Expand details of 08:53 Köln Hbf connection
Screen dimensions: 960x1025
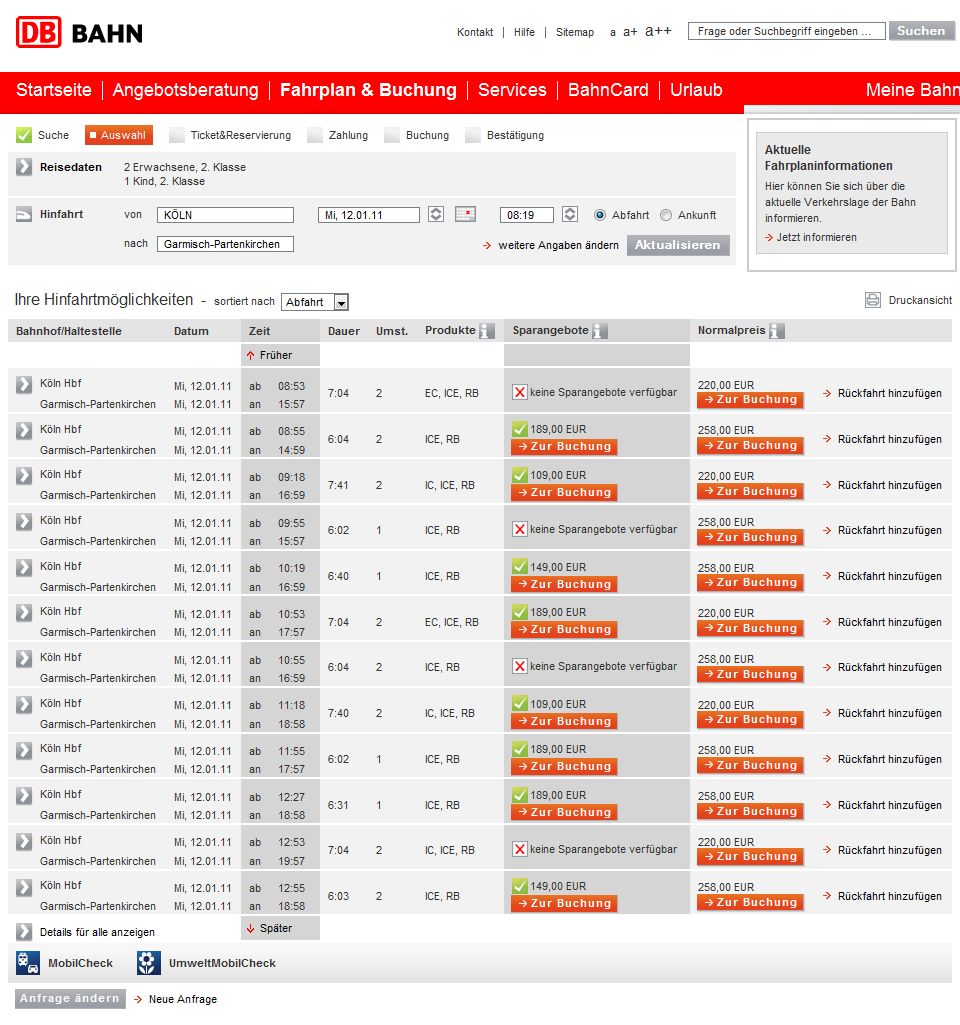point(25,385)
